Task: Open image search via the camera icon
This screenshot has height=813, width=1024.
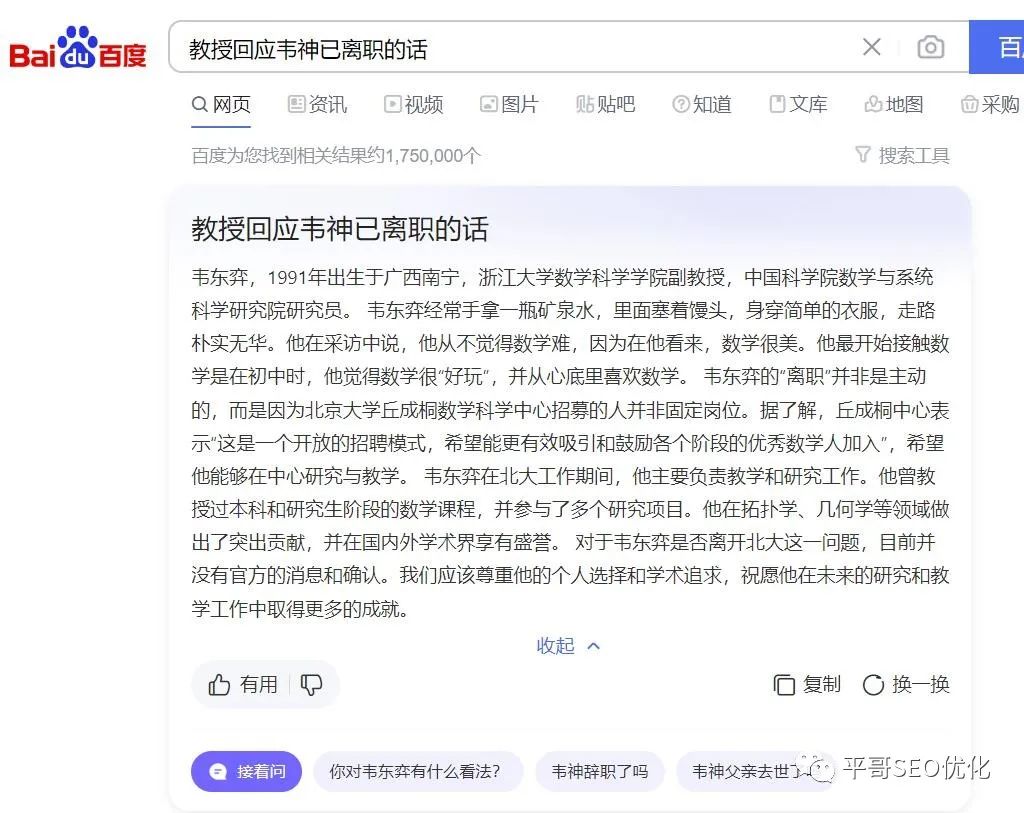Action: click(931, 47)
